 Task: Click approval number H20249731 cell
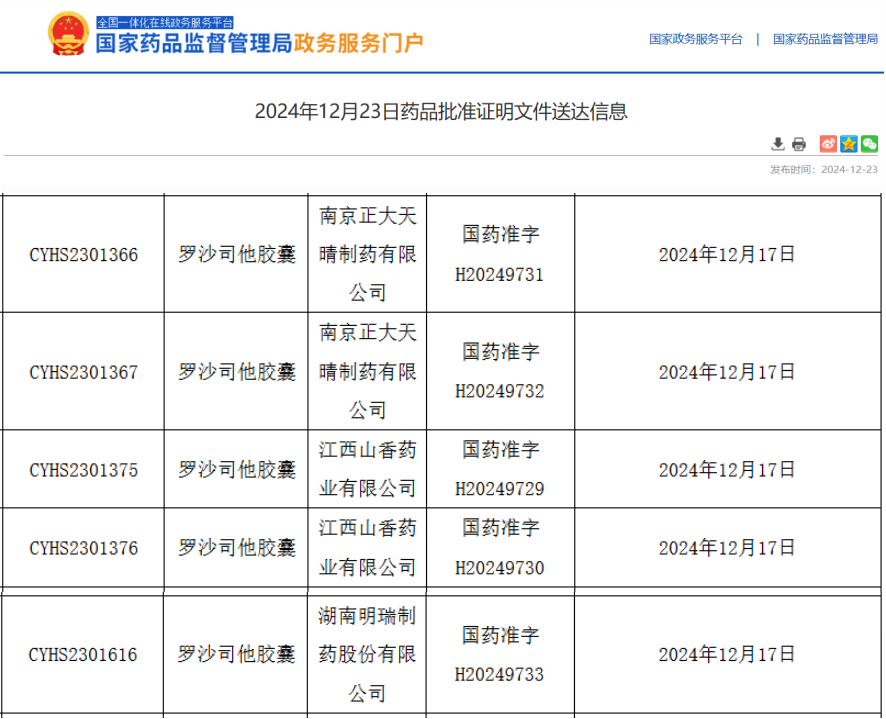pos(500,254)
